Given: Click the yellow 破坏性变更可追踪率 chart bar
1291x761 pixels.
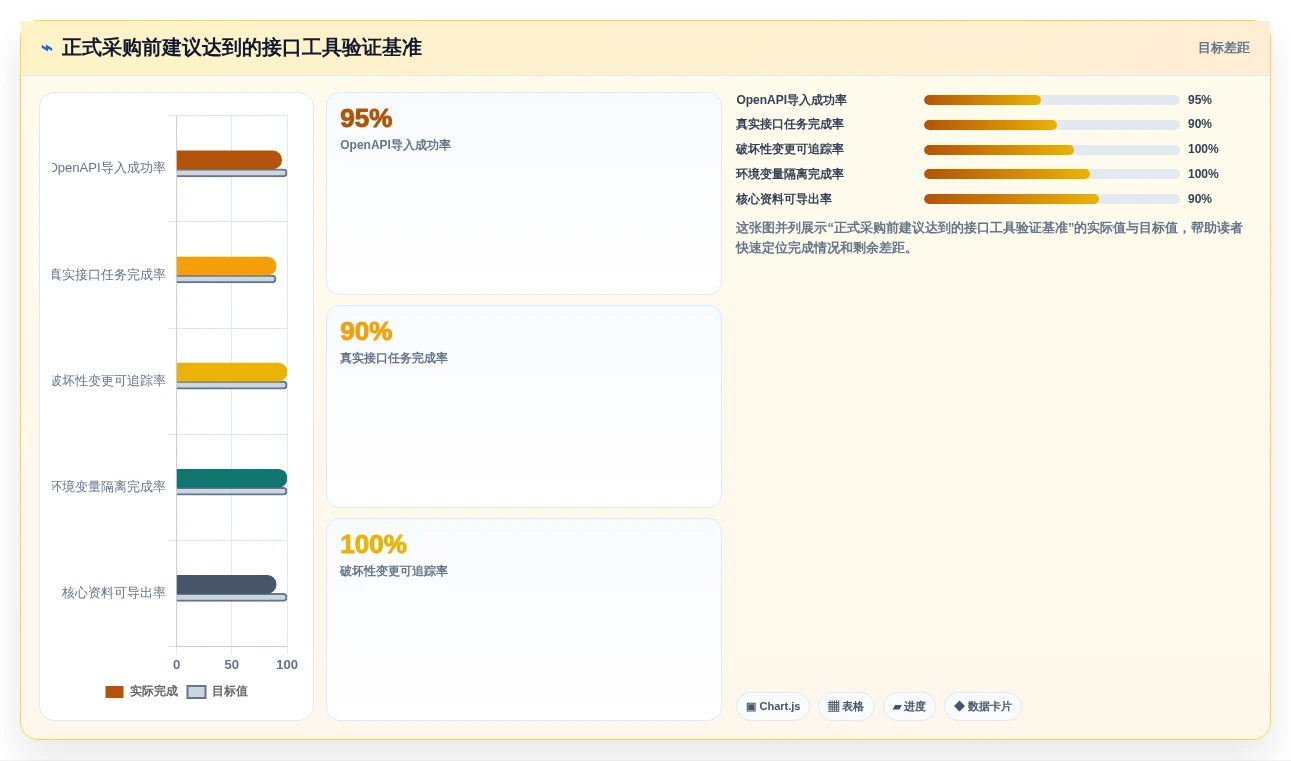Looking at the screenshot, I should tap(232, 372).
